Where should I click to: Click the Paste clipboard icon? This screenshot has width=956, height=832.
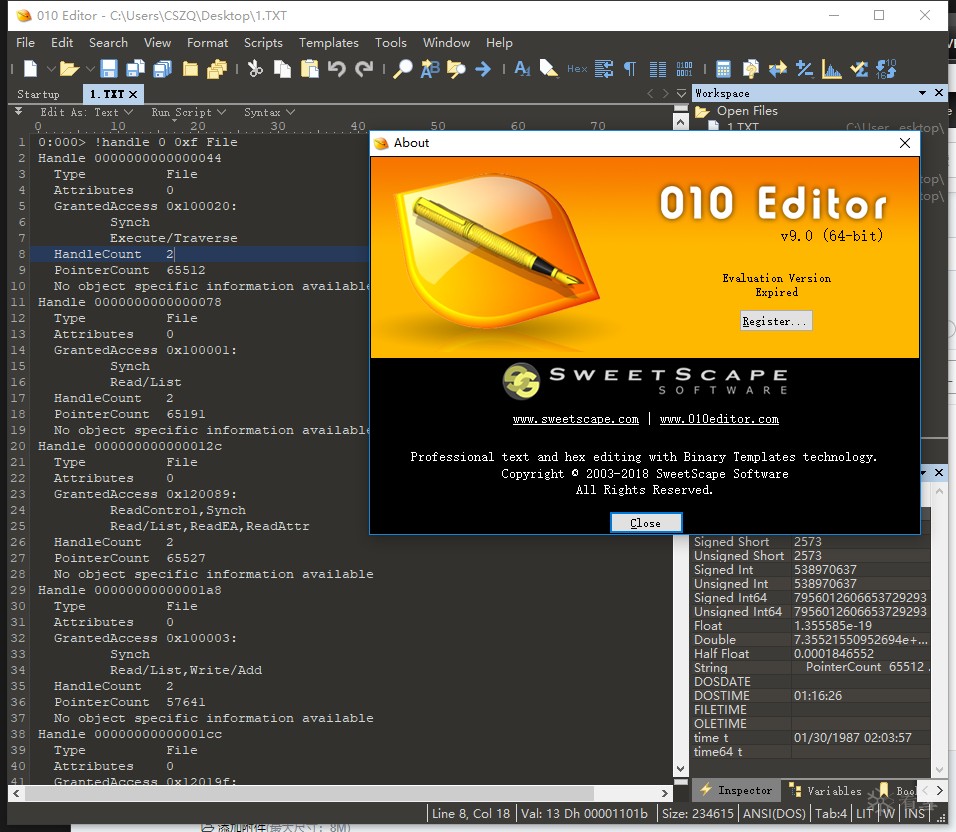[x=310, y=69]
